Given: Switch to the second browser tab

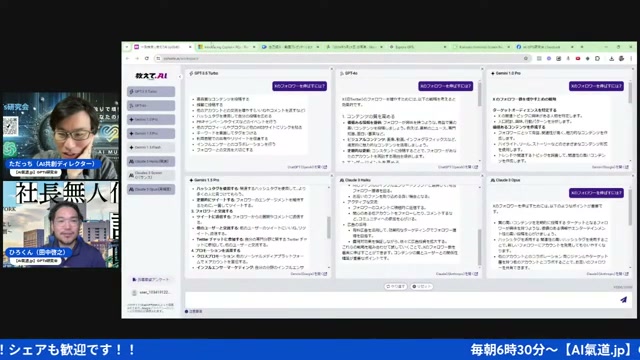Looking at the screenshot, I should click(x=226, y=47).
